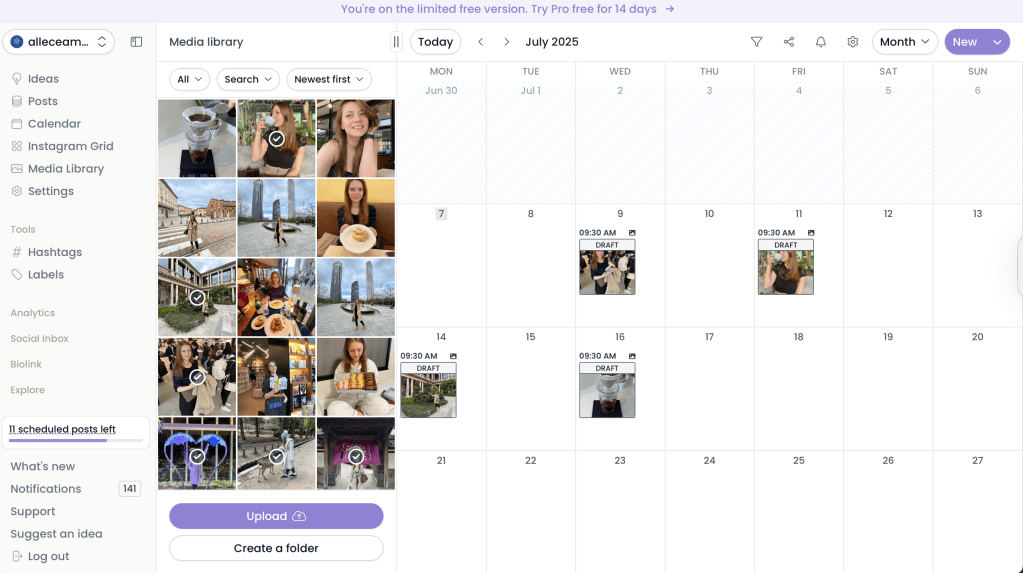Viewport: 1023px width, 573px height.
Task: Open the July 16 draft post thumbnail
Action: 607,390
